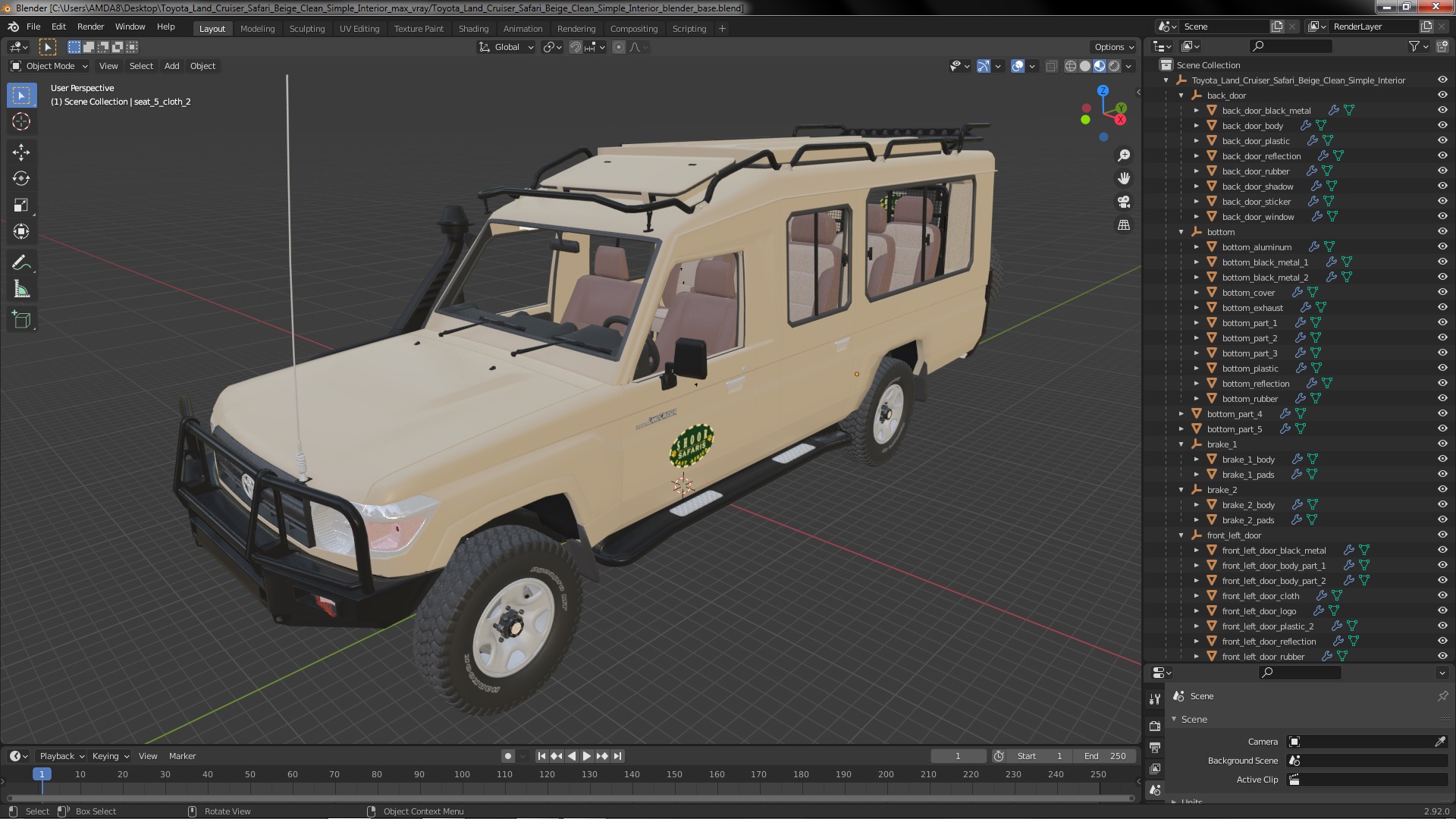Toggle snapping magnet
1456x819 pixels.
coord(576,47)
